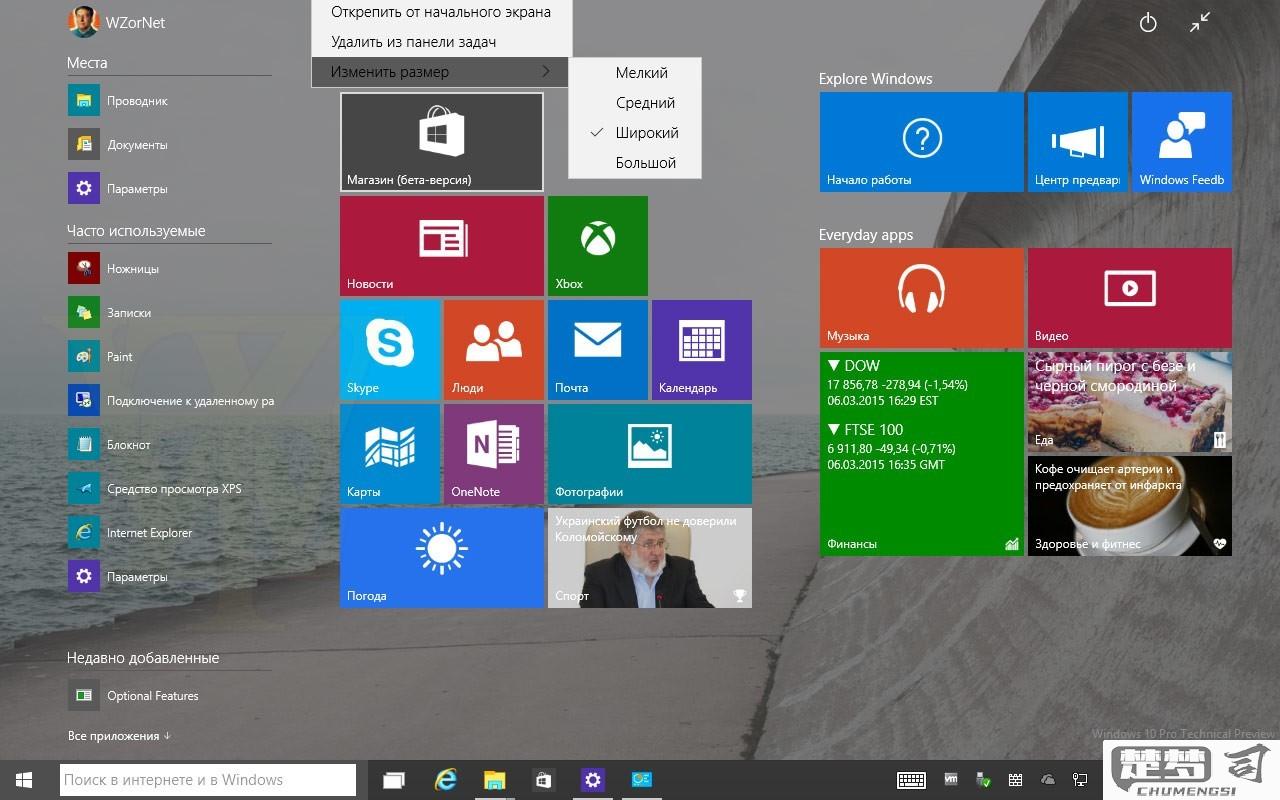
Task: Open the Settings gear in the taskbar
Action: pyautogui.click(x=592, y=780)
